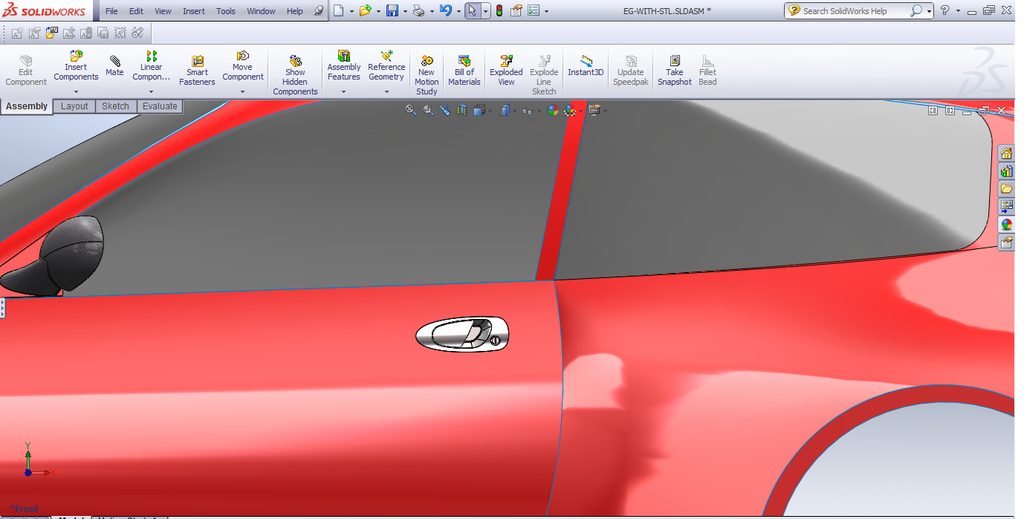Viewport: 1024px width, 519px height.
Task: Open Bill of Materials
Action: pyautogui.click(x=464, y=70)
